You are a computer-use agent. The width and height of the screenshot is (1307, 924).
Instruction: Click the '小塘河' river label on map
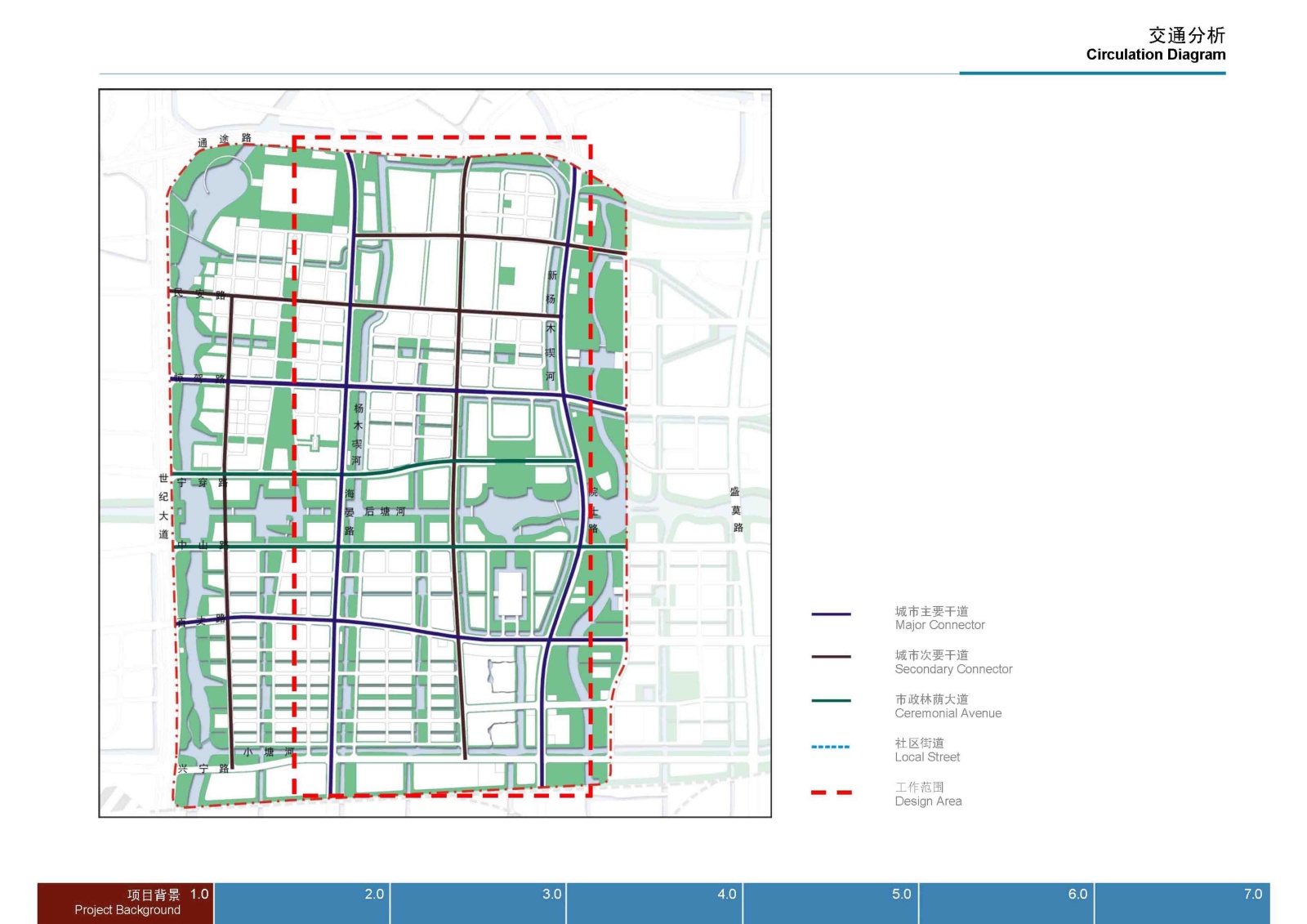[268, 752]
